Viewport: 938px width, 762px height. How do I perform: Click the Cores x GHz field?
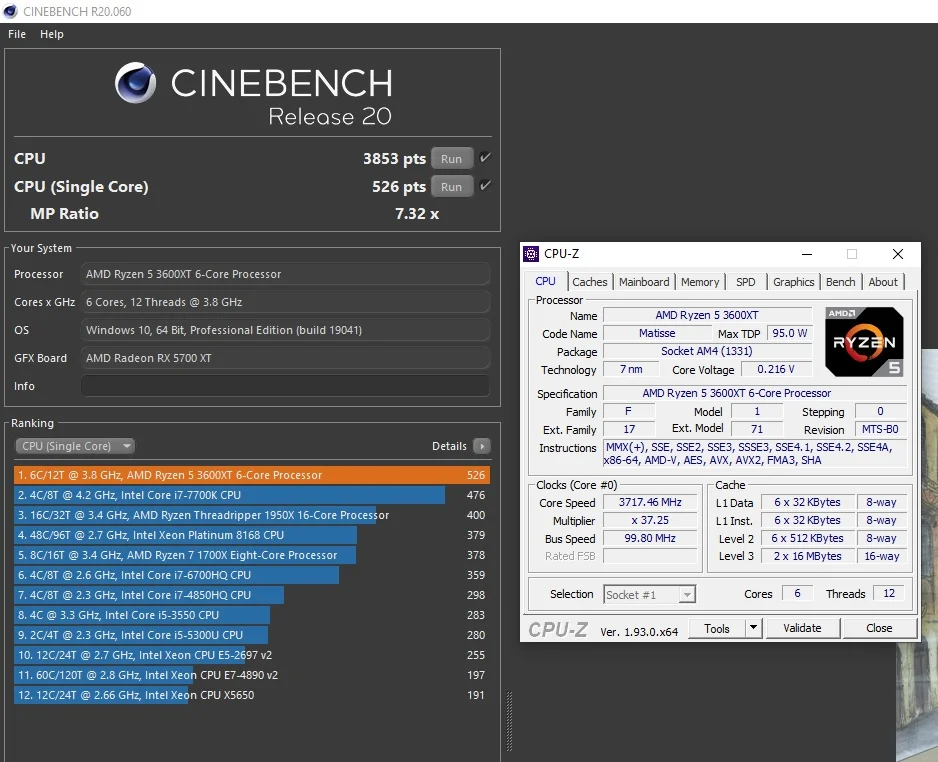click(x=285, y=303)
